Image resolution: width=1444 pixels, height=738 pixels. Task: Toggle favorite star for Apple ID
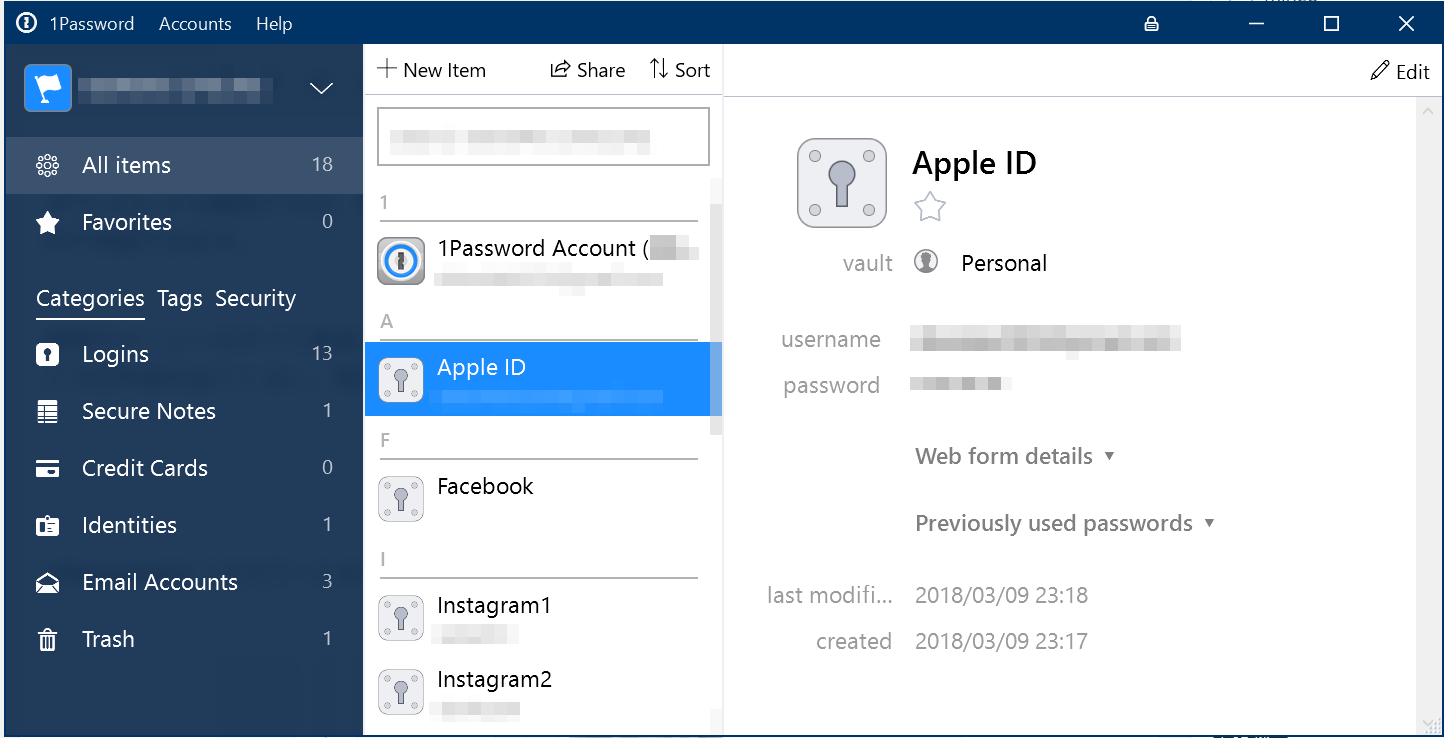pyautogui.click(x=930, y=207)
